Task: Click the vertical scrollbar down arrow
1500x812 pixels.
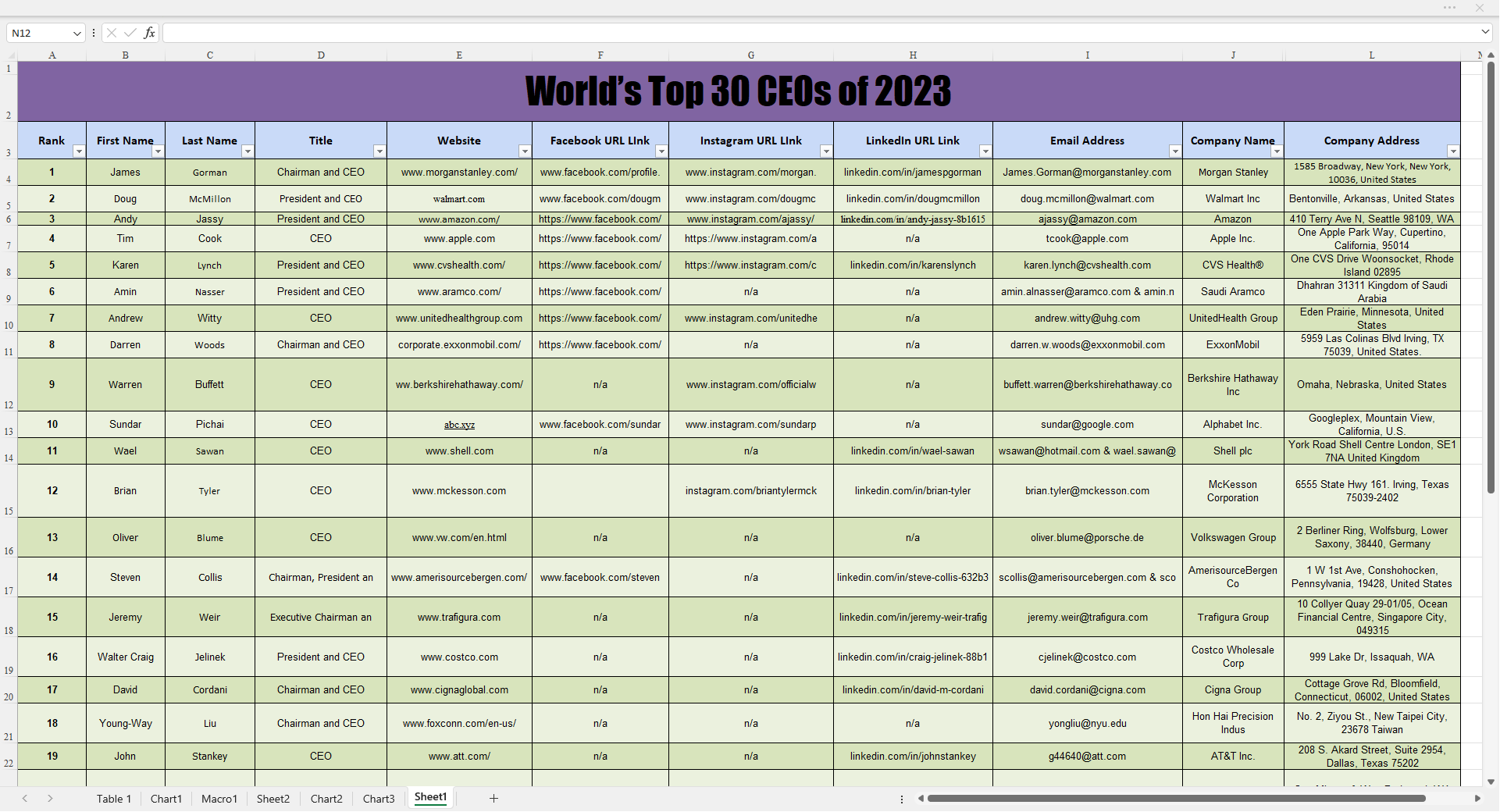Action: [x=1491, y=781]
